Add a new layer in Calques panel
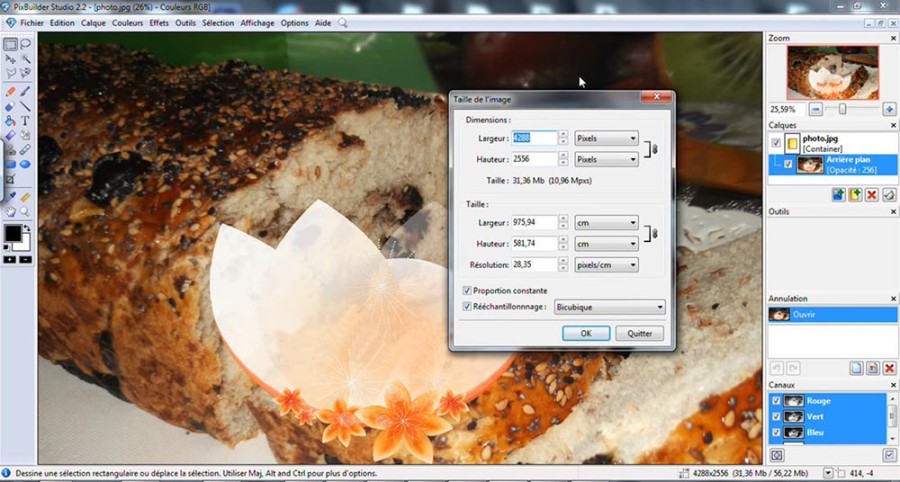900x482 pixels. 837,195
